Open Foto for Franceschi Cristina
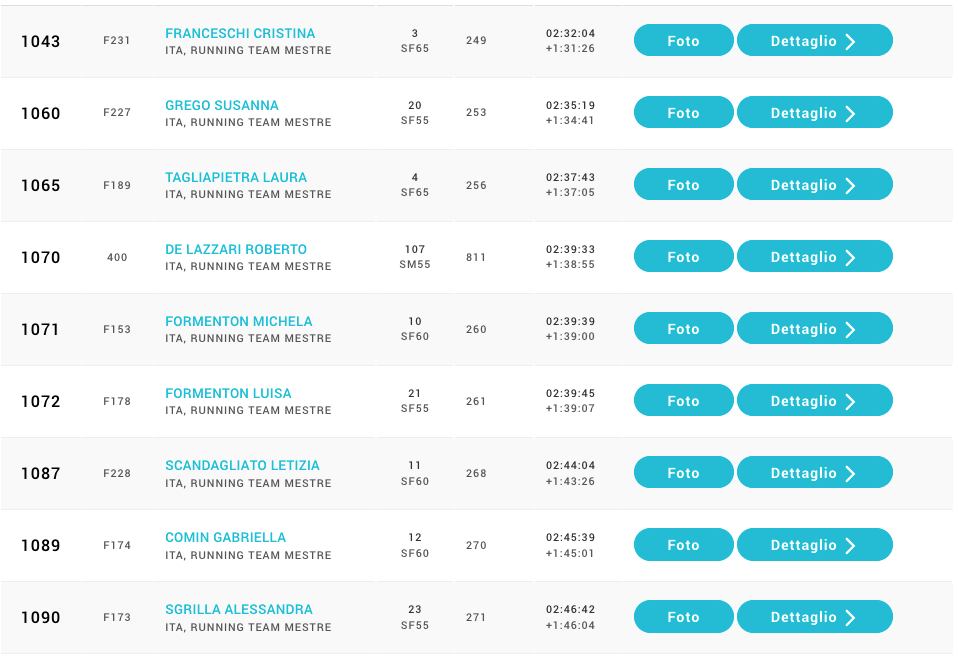958x658 pixels. tap(683, 41)
